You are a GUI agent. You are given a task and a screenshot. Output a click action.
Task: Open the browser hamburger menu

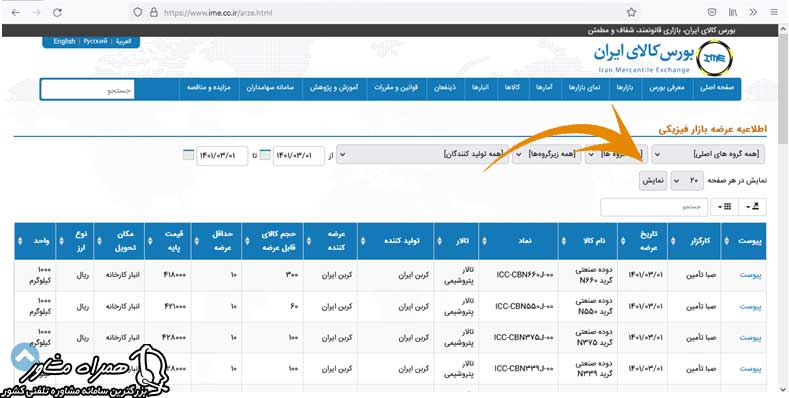coord(774,13)
